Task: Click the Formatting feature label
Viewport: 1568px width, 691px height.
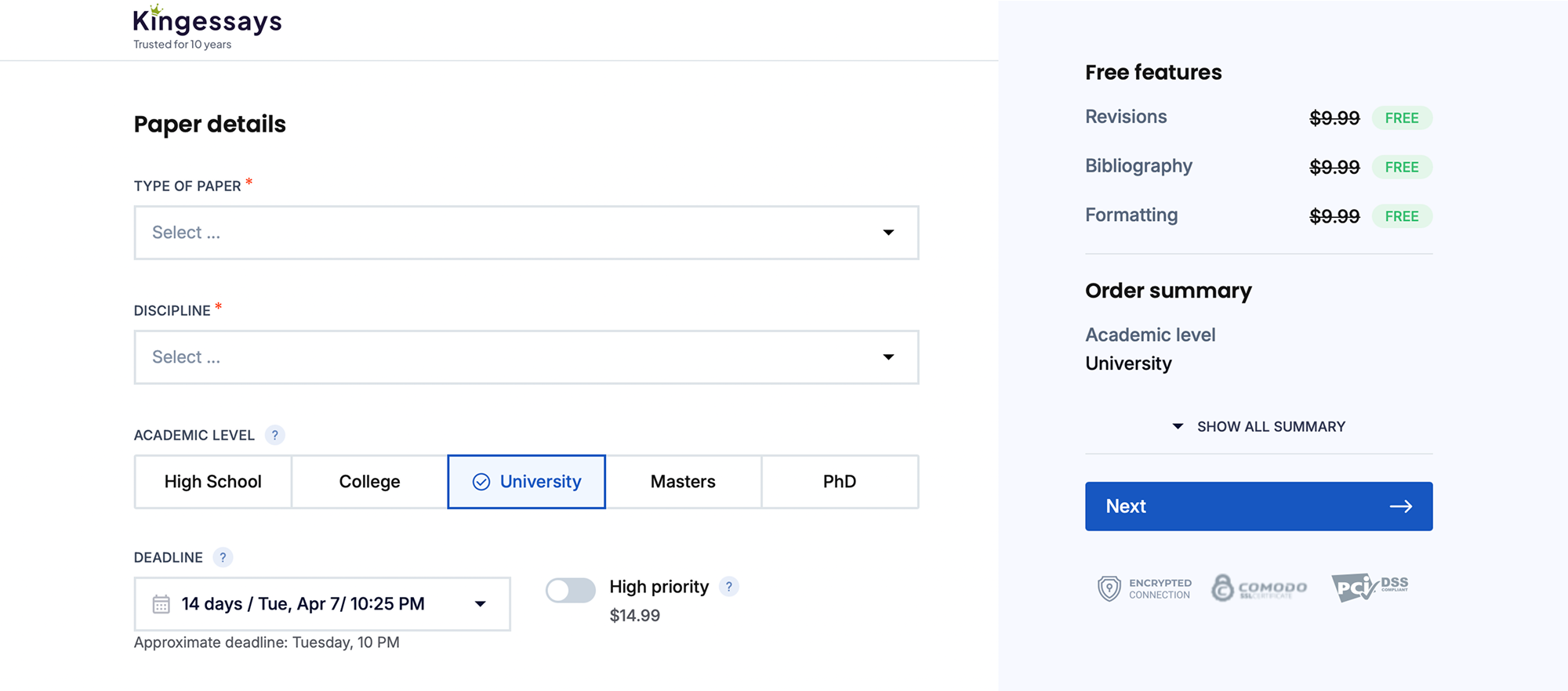Action: click(1131, 215)
